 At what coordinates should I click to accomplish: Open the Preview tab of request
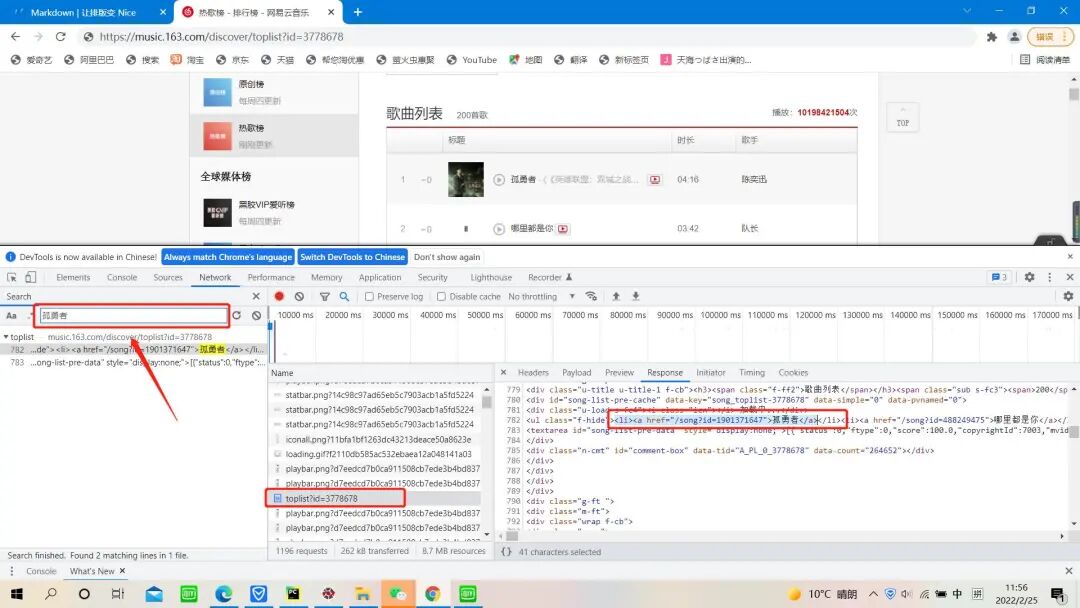click(x=619, y=373)
